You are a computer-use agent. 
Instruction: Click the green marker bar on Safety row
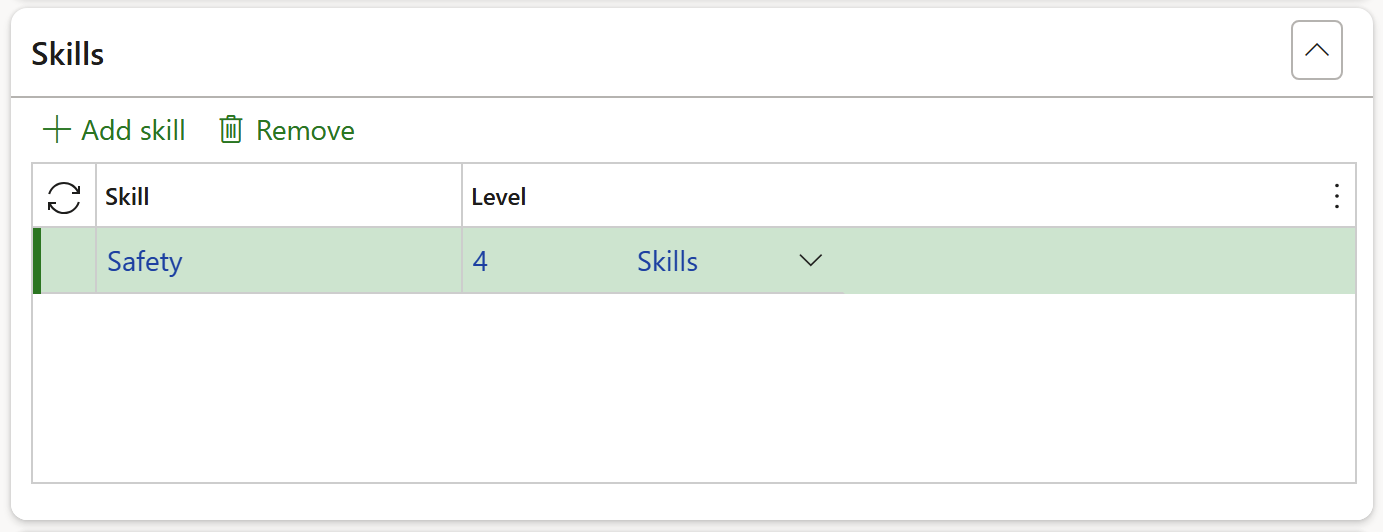coord(37,262)
